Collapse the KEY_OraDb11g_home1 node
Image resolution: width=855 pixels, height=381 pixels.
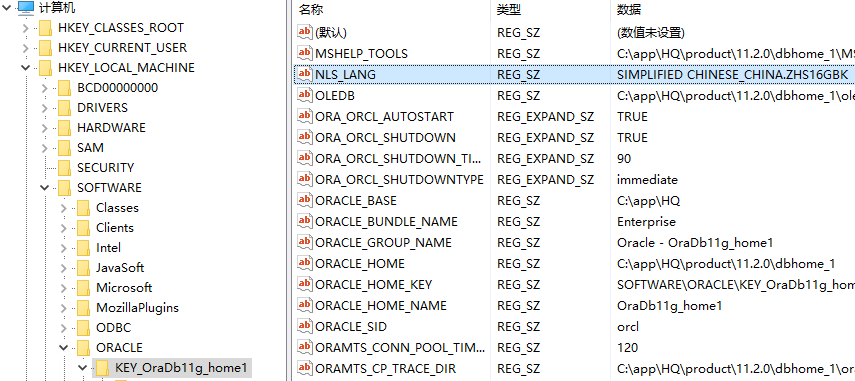tap(83, 368)
